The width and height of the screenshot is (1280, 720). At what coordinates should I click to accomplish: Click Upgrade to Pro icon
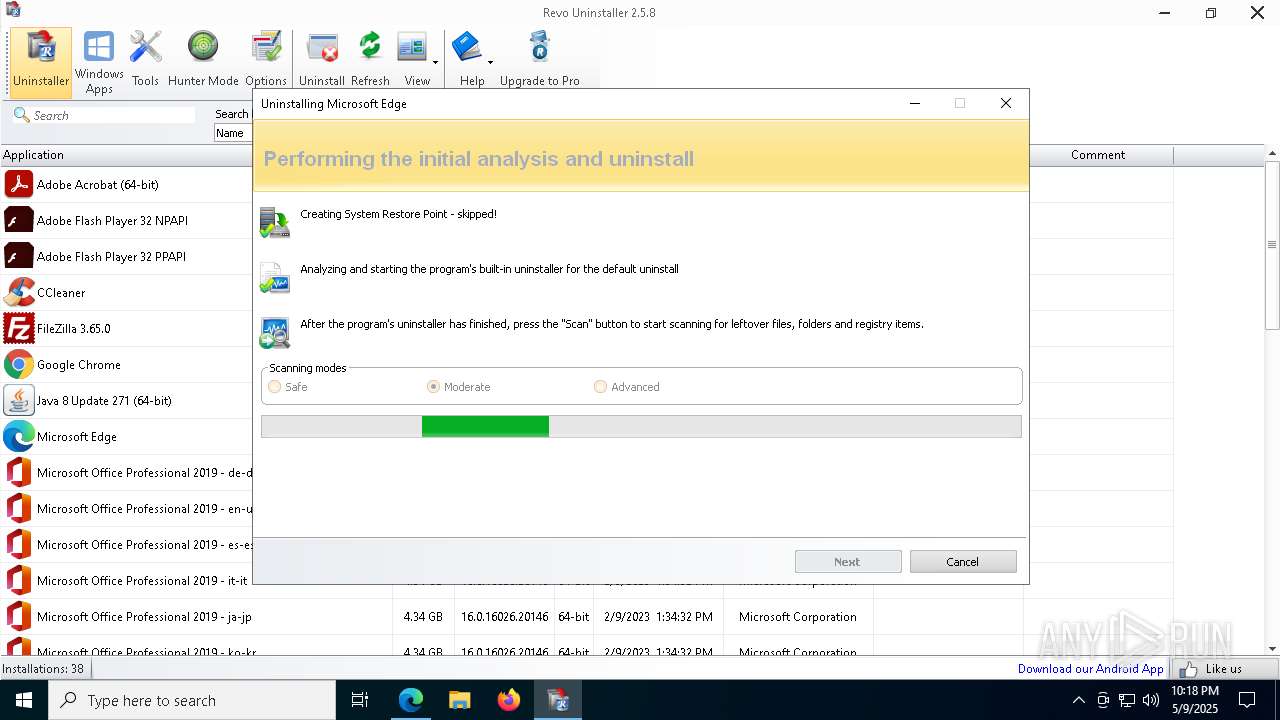(x=540, y=60)
